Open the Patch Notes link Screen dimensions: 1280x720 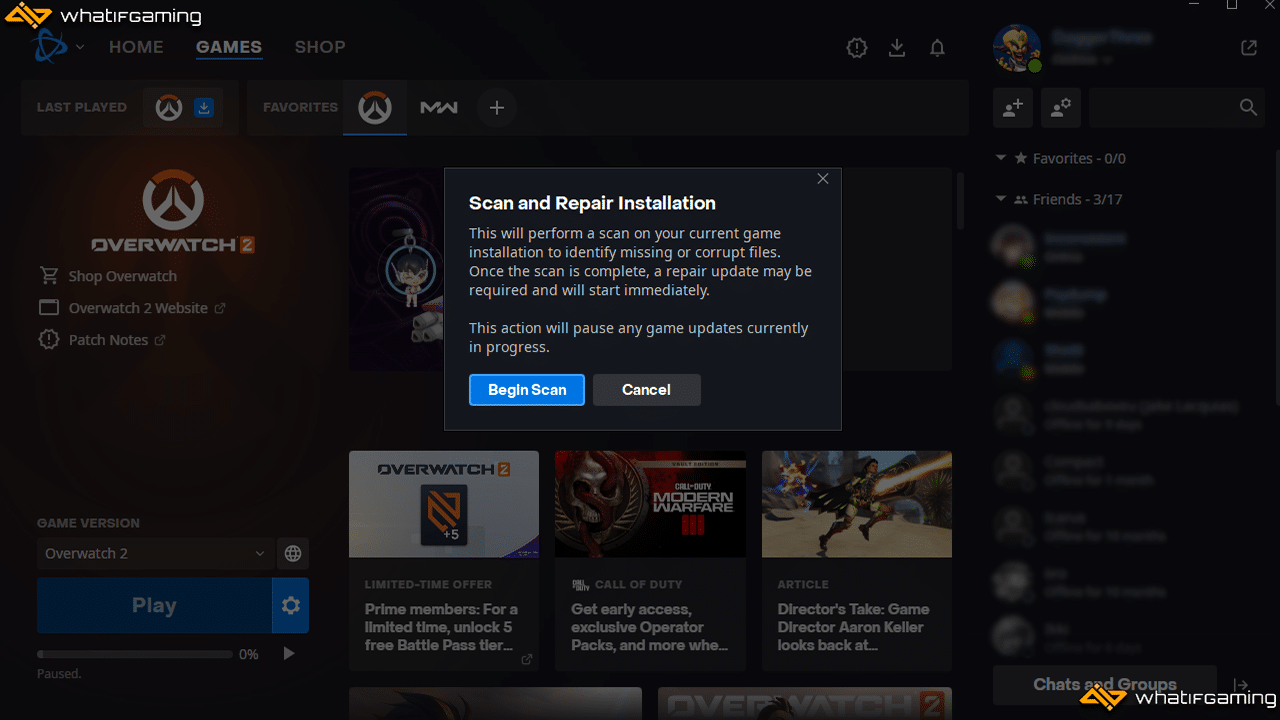coord(102,340)
